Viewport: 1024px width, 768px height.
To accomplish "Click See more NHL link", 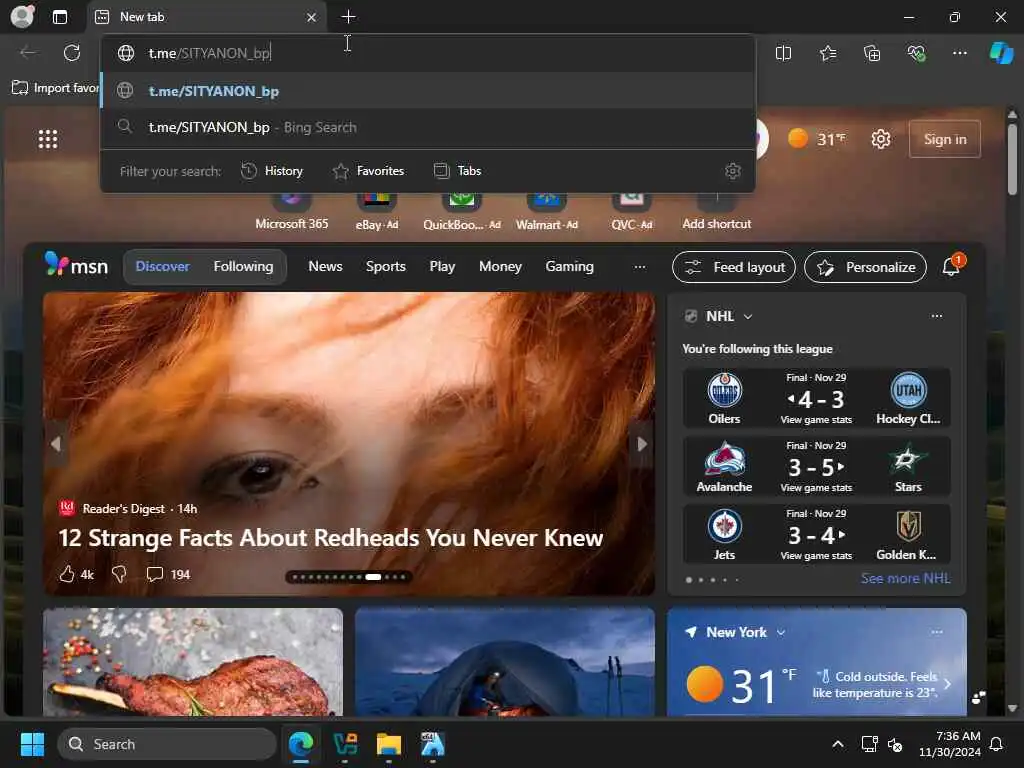I will point(905,579).
